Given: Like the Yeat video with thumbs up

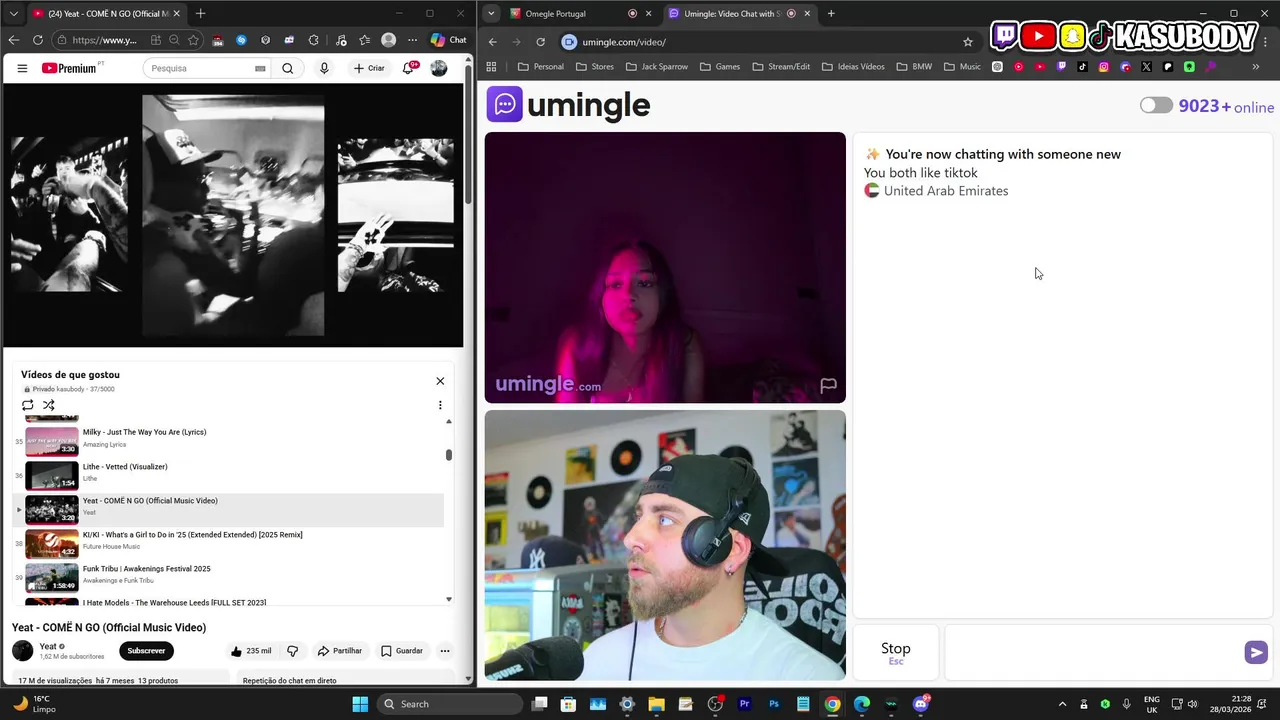Looking at the screenshot, I should click(251, 651).
